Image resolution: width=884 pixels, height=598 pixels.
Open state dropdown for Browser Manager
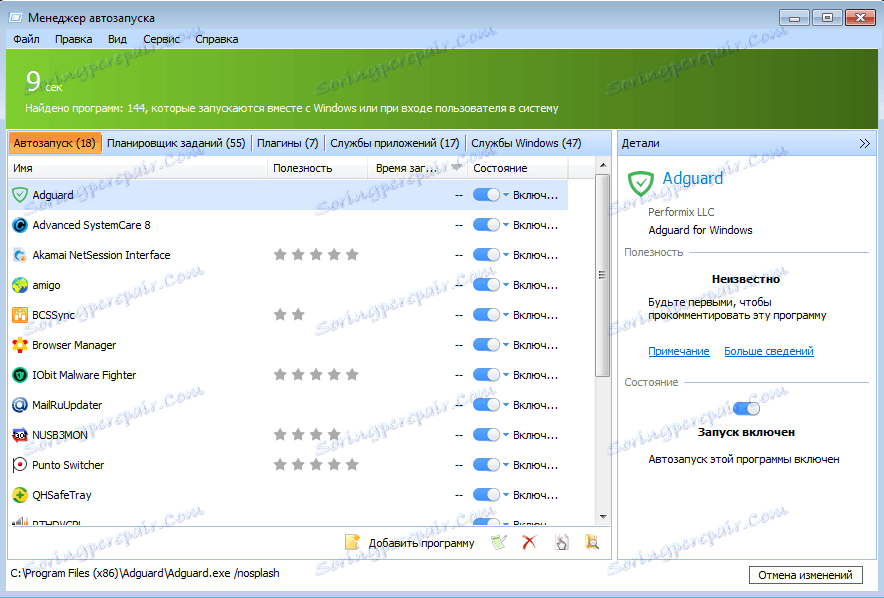[x=506, y=345]
